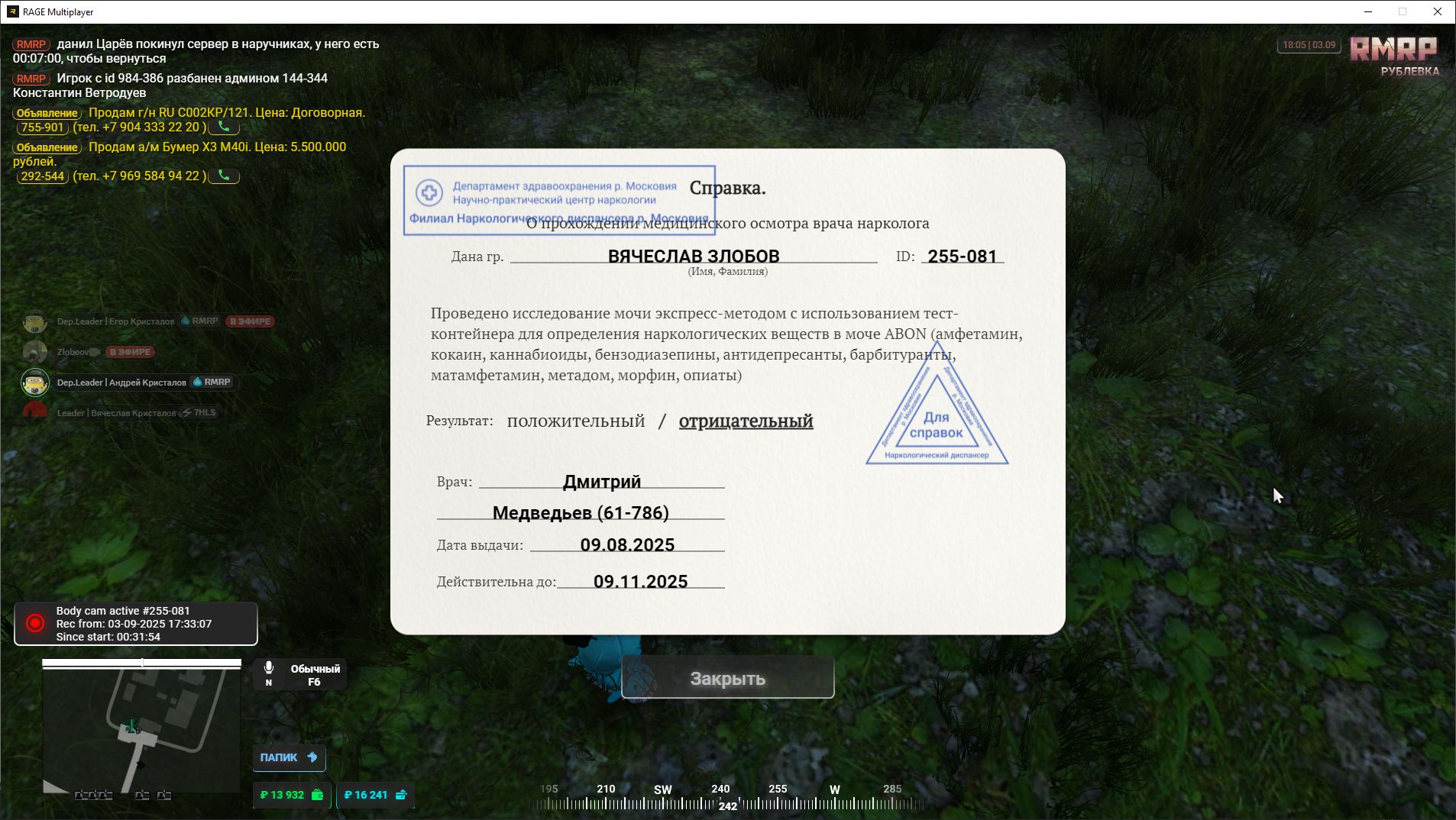1456x820 pixels.
Task: Click the medical cross icon on blue stamp
Action: point(429,192)
